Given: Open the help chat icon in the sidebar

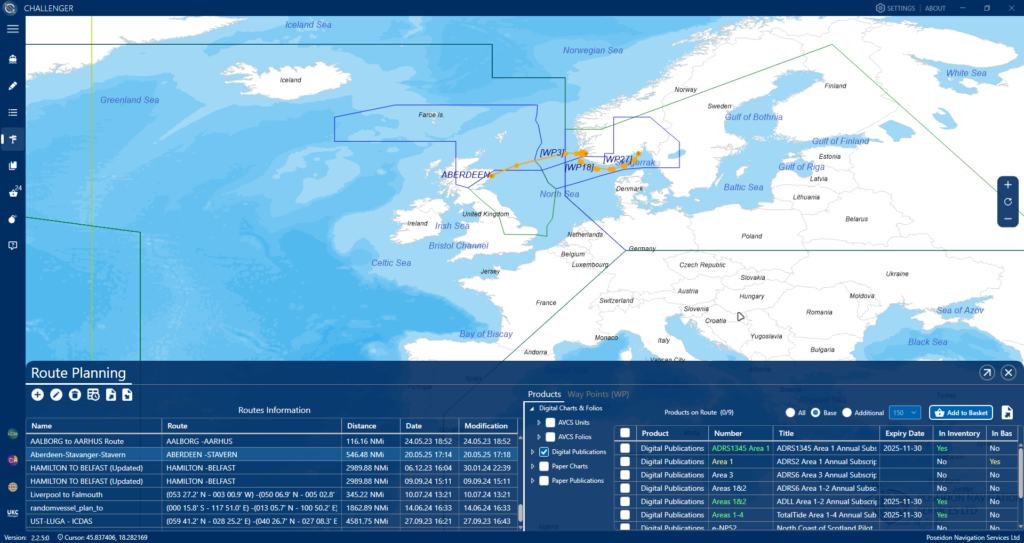Looking at the screenshot, I should (12, 246).
